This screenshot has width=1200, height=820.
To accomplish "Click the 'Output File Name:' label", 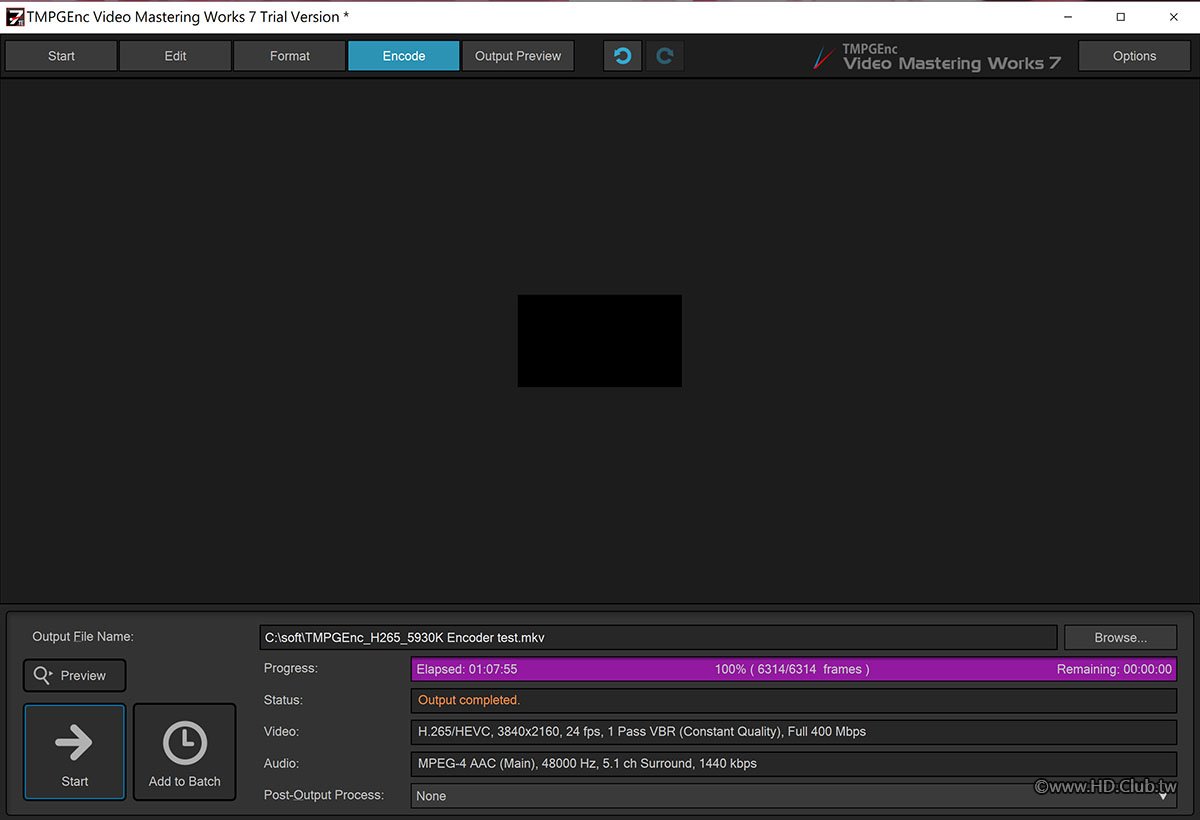I will [x=83, y=637].
